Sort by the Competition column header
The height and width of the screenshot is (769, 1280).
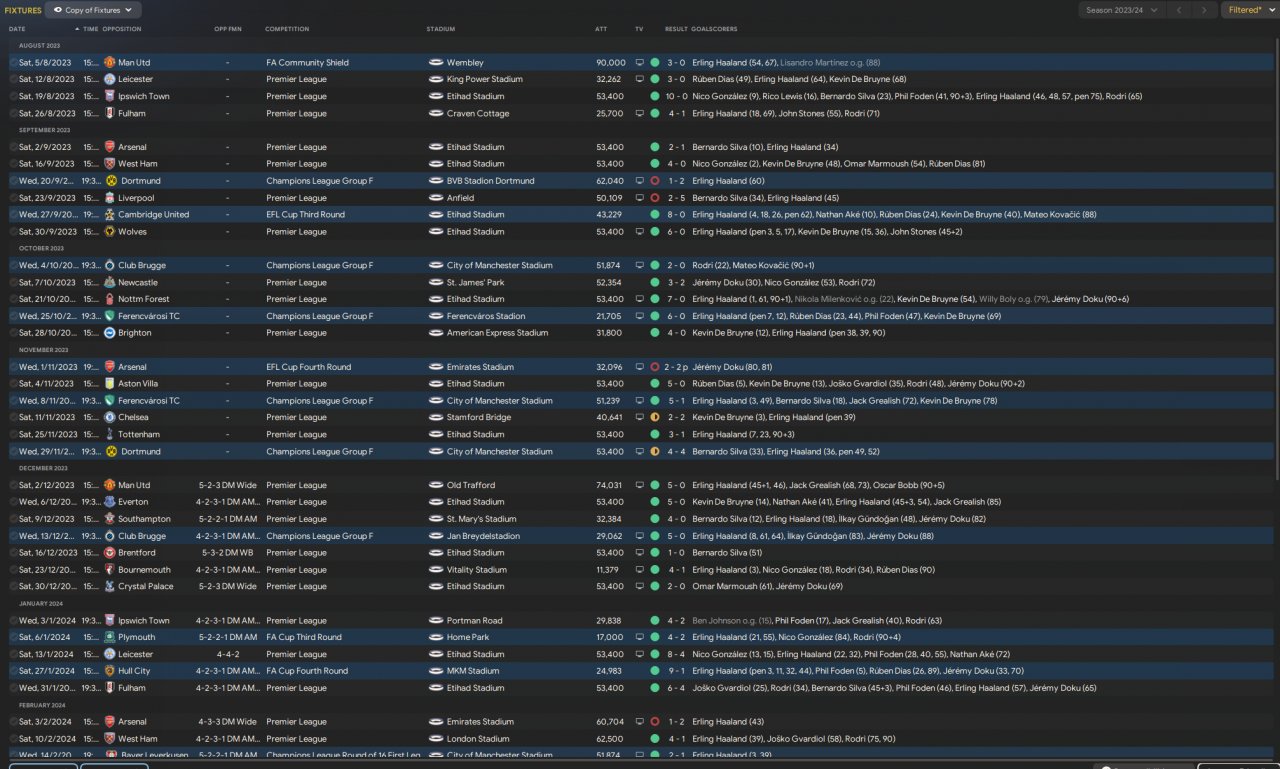pos(287,29)
